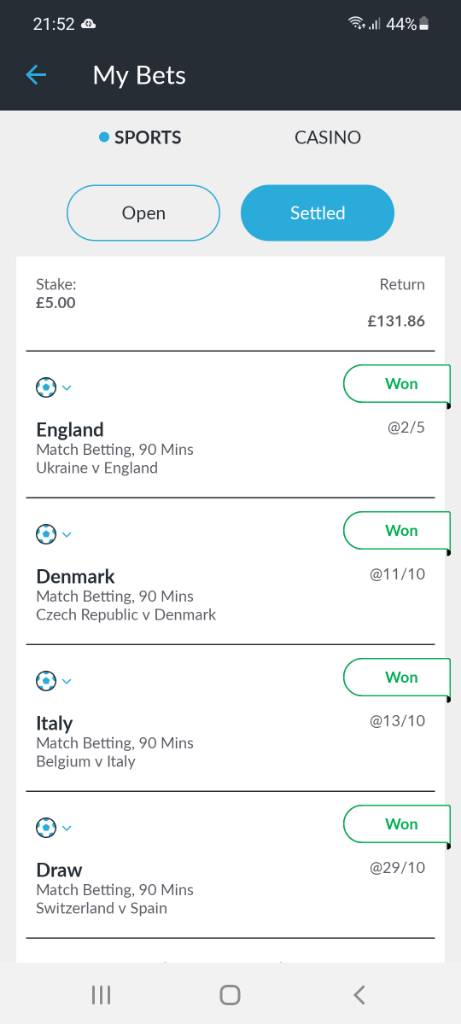Tap the Won badge for England

tap(397, 384)
